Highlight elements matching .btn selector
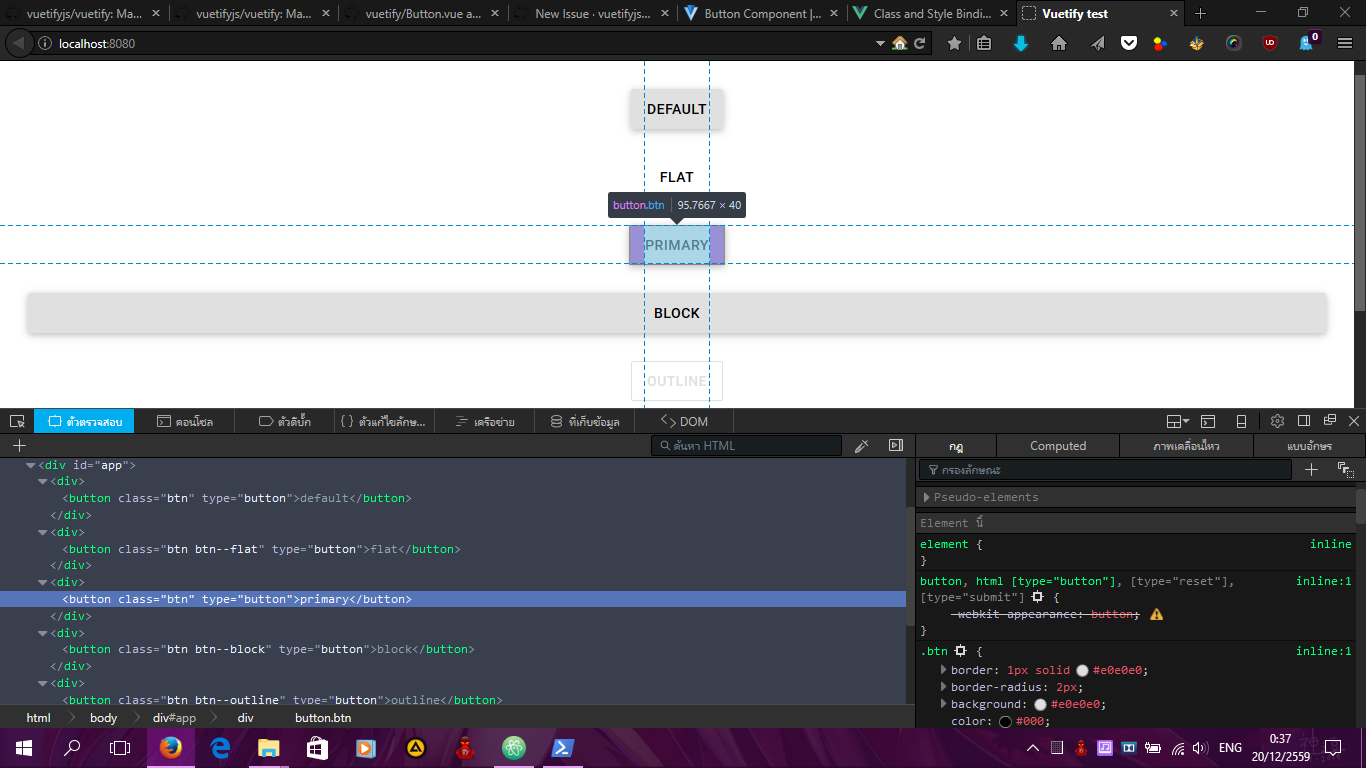This screenshot has width=1366, height=768. [960, 651]
